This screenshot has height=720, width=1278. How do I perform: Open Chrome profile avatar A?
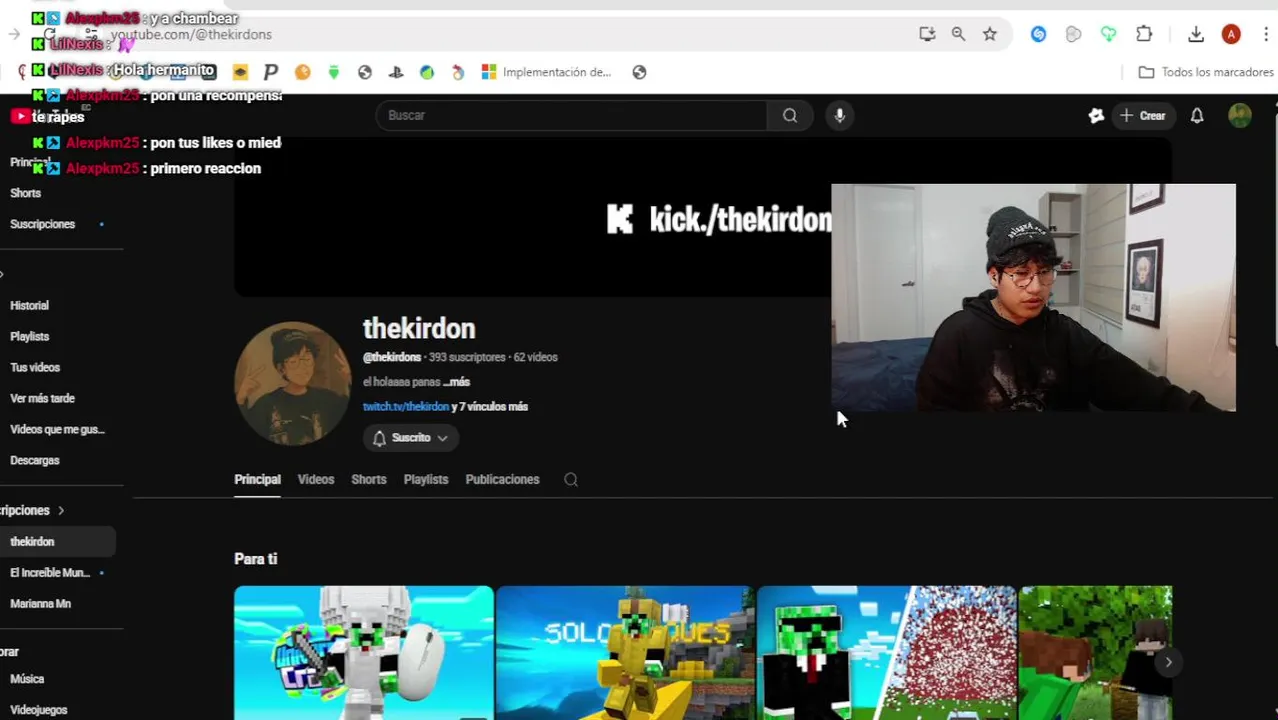tap(1231, 34)
